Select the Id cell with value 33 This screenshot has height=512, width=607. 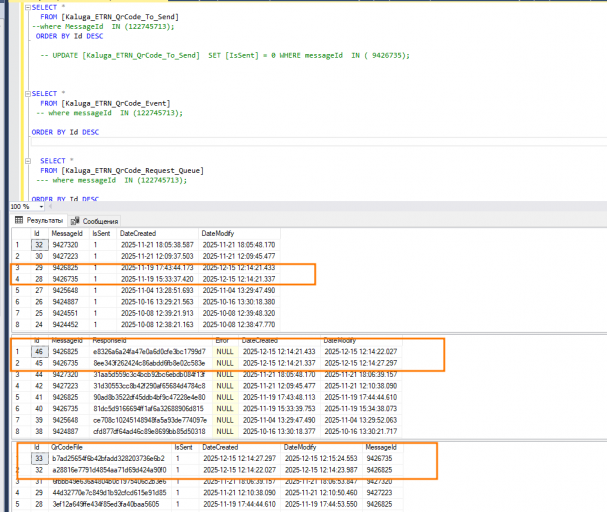pyautogui.click(x=39, y=458)
